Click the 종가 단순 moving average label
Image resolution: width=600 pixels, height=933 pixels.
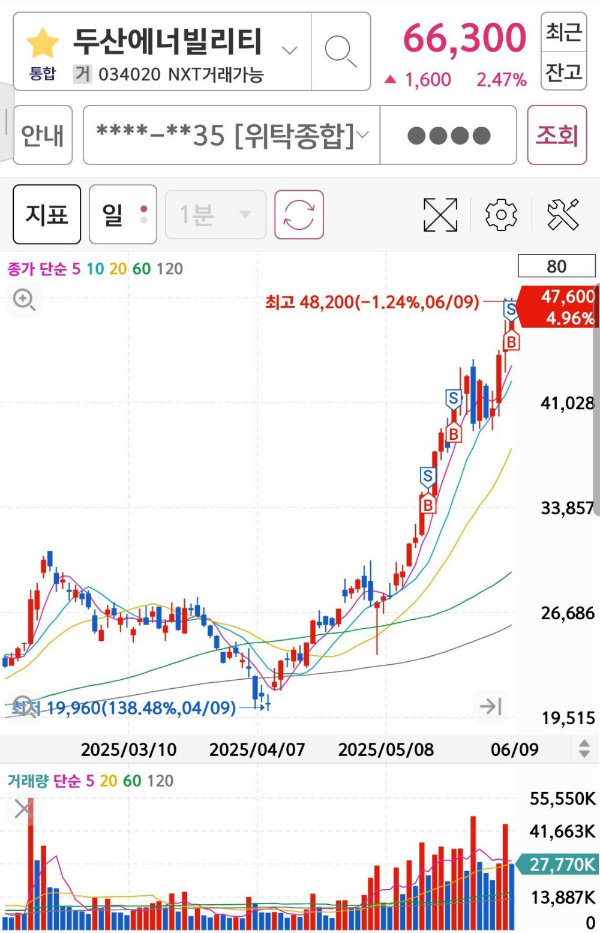(38, 269)
